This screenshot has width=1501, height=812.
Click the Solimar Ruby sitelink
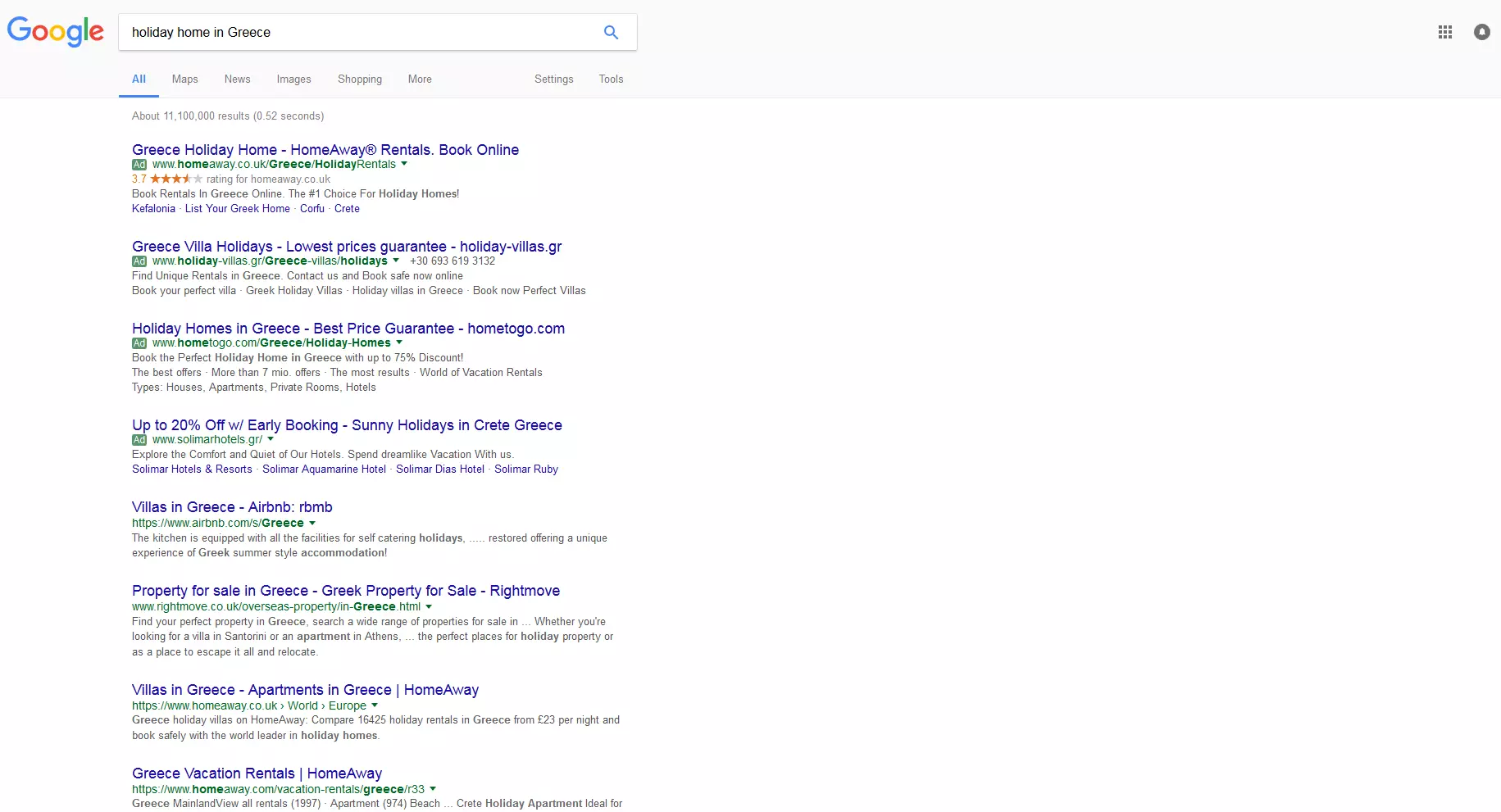pos(526,470)
